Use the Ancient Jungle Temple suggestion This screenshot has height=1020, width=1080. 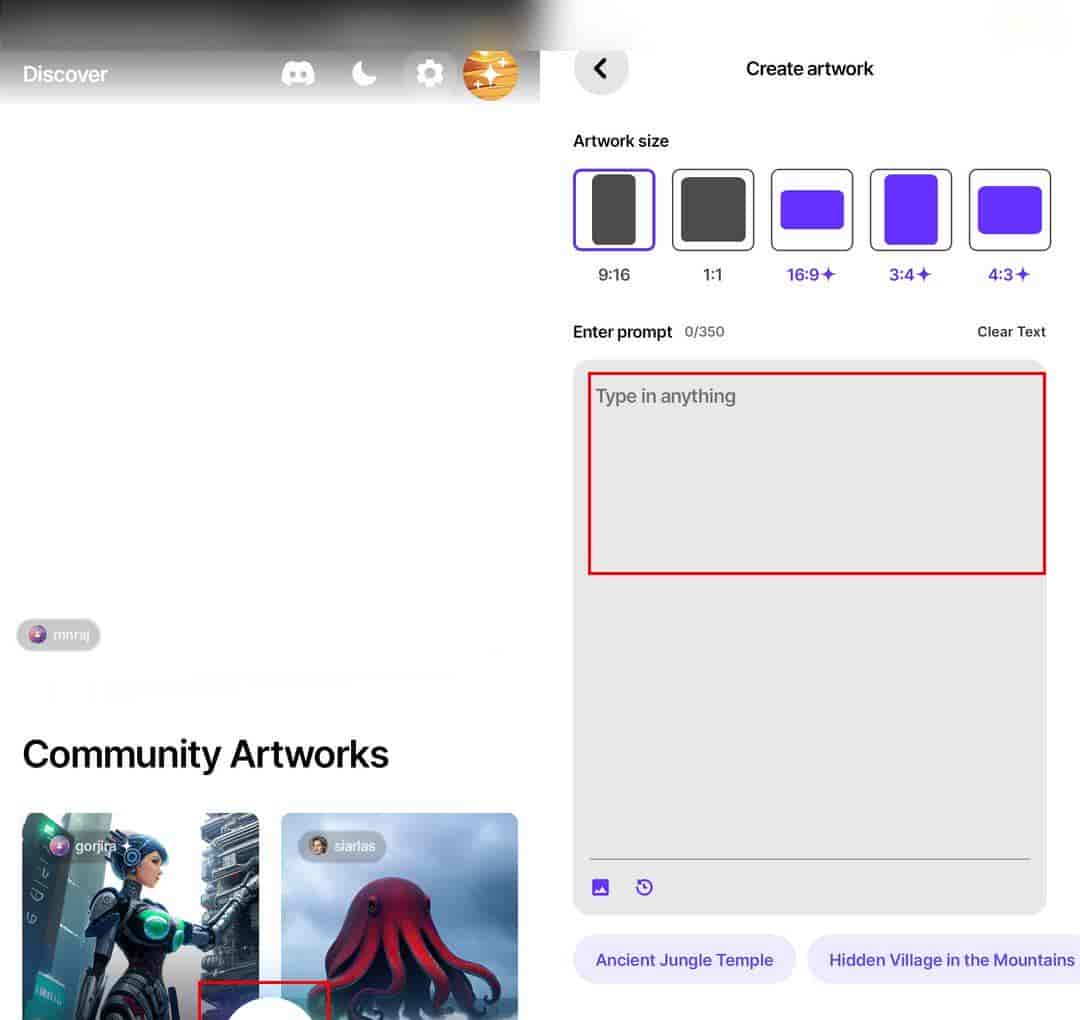click(684, 959)
